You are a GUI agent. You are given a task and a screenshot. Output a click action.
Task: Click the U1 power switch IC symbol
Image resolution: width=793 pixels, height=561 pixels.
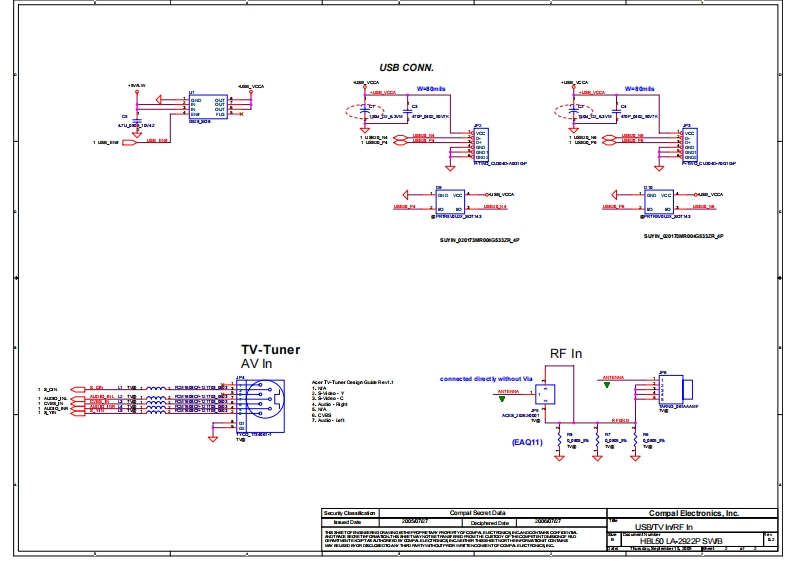208,106
